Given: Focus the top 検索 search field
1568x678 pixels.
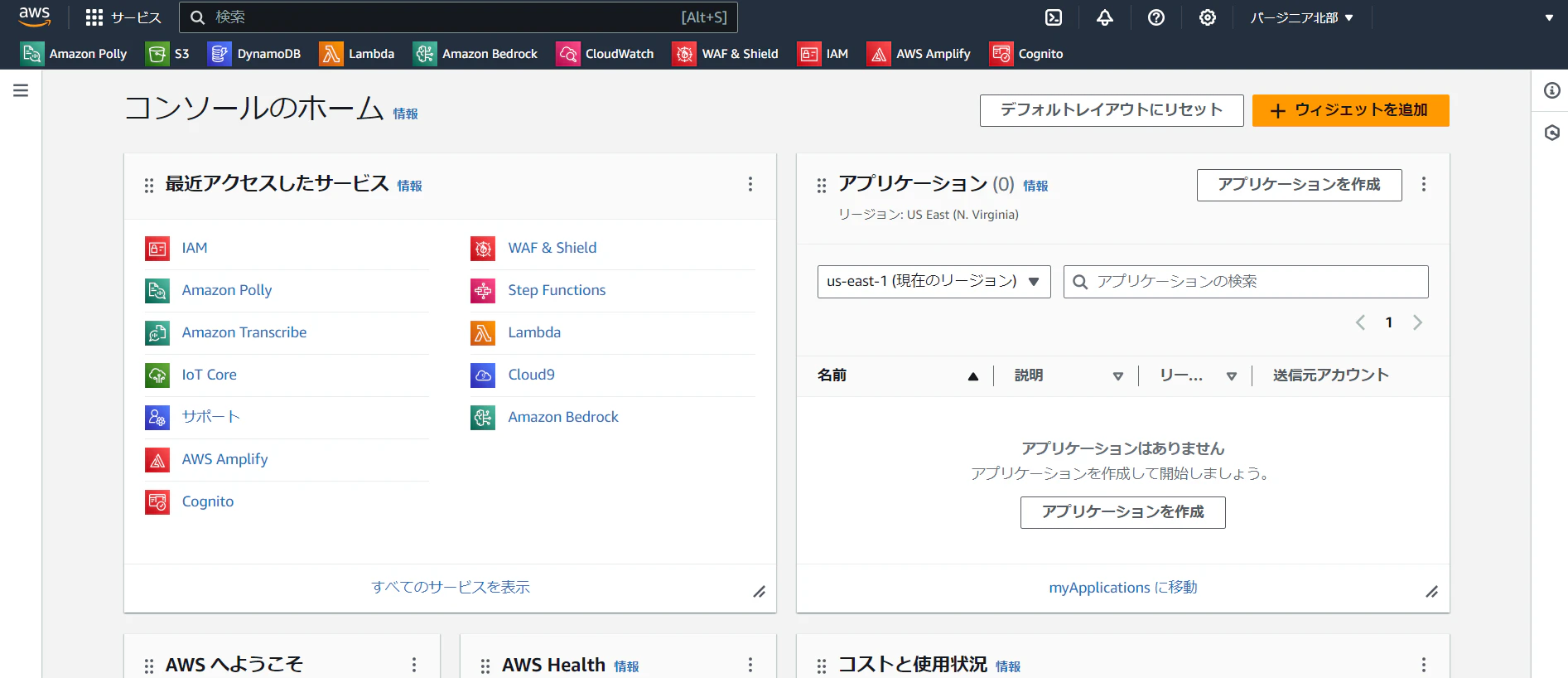Looking at the screenshot, I should [458, 17].
